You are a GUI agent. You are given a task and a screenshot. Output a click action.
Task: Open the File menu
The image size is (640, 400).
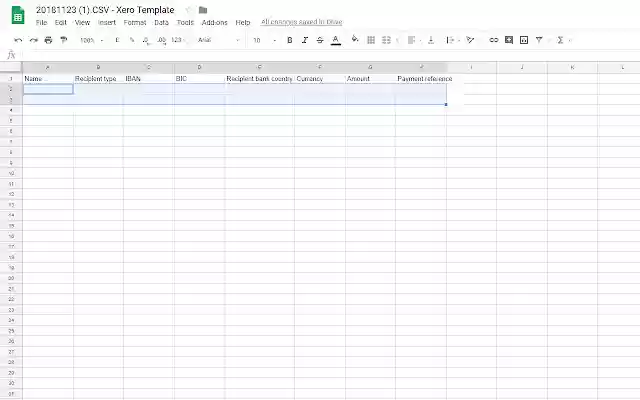[x=42, y=22]
